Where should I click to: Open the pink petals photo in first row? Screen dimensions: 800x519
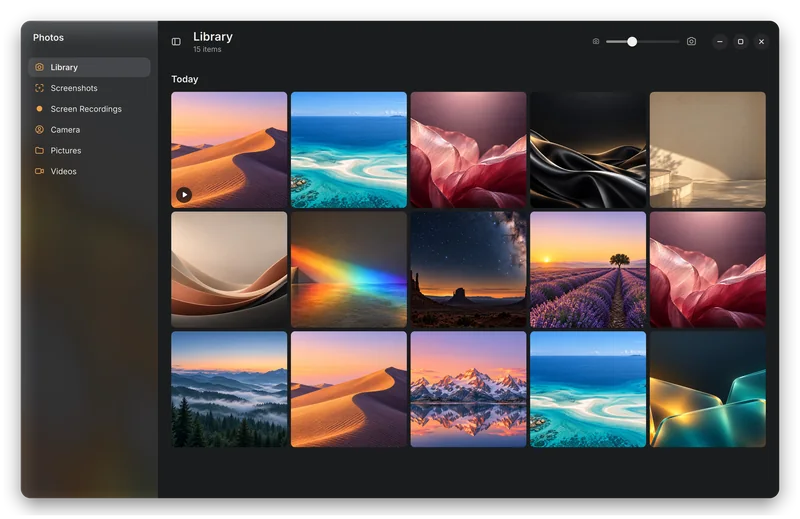(x=468, y=150)
